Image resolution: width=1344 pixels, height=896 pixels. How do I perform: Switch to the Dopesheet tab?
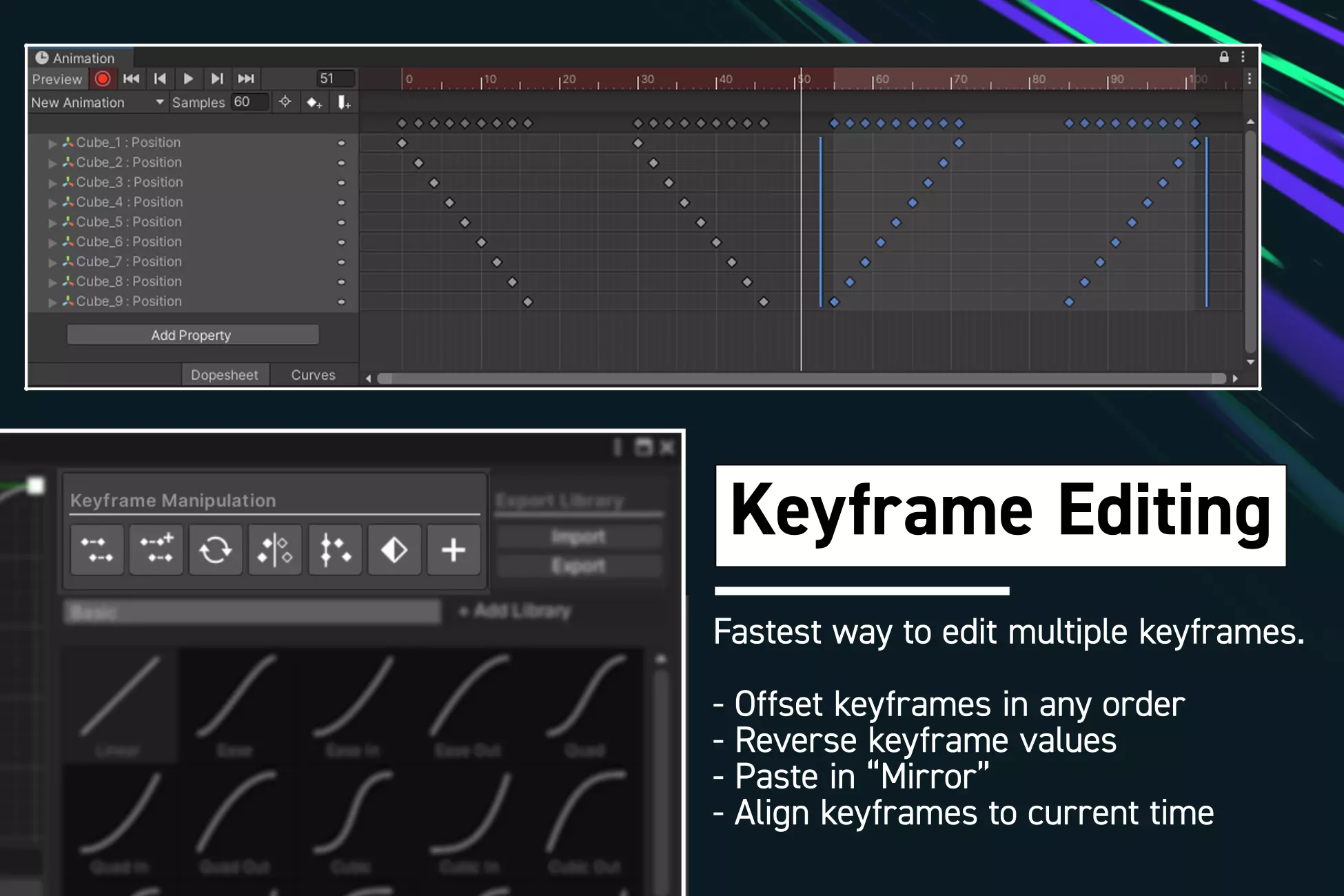point(225,375)
